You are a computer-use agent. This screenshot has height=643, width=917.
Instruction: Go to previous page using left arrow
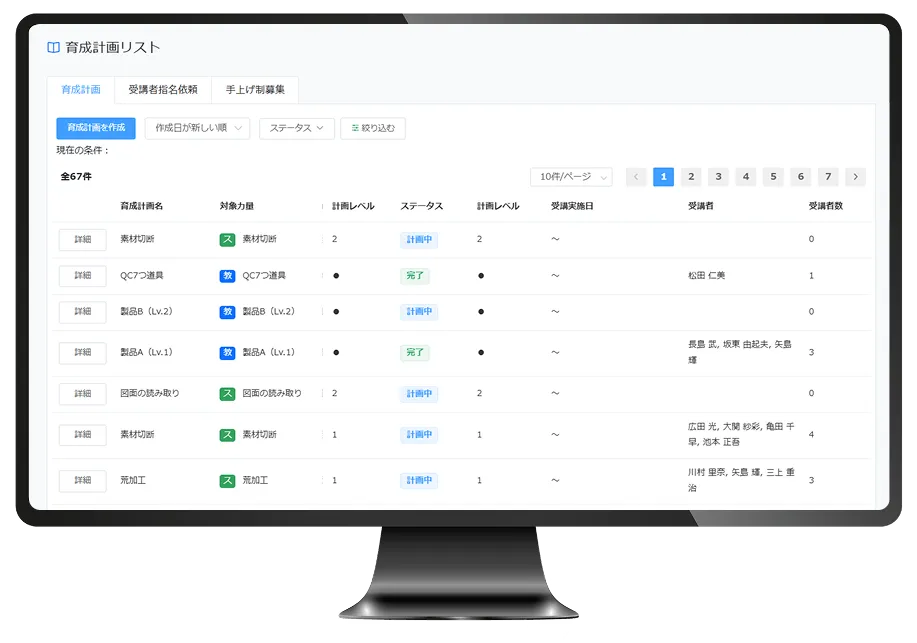coord(636,177)
